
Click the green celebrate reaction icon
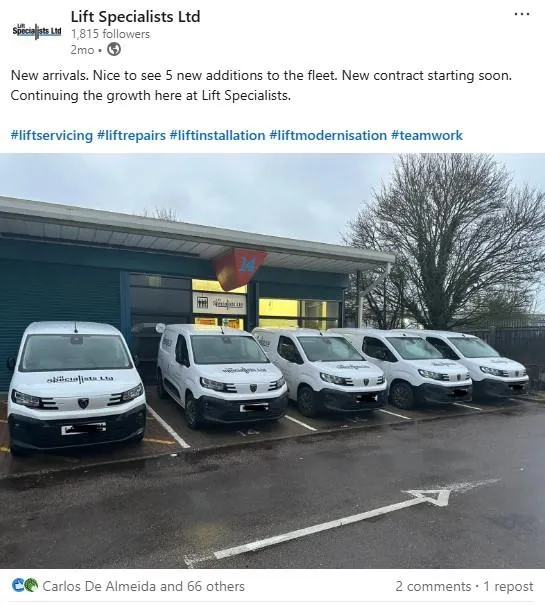tap(31, 585)
